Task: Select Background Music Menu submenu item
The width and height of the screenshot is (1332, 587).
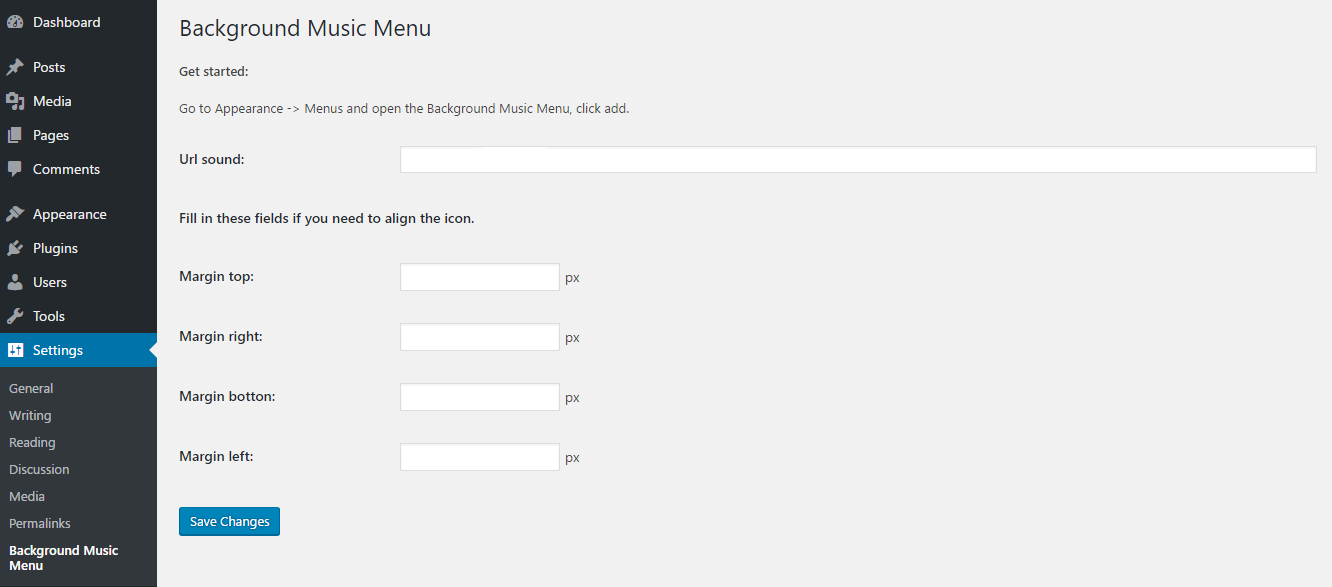Action: coord(63,558)
